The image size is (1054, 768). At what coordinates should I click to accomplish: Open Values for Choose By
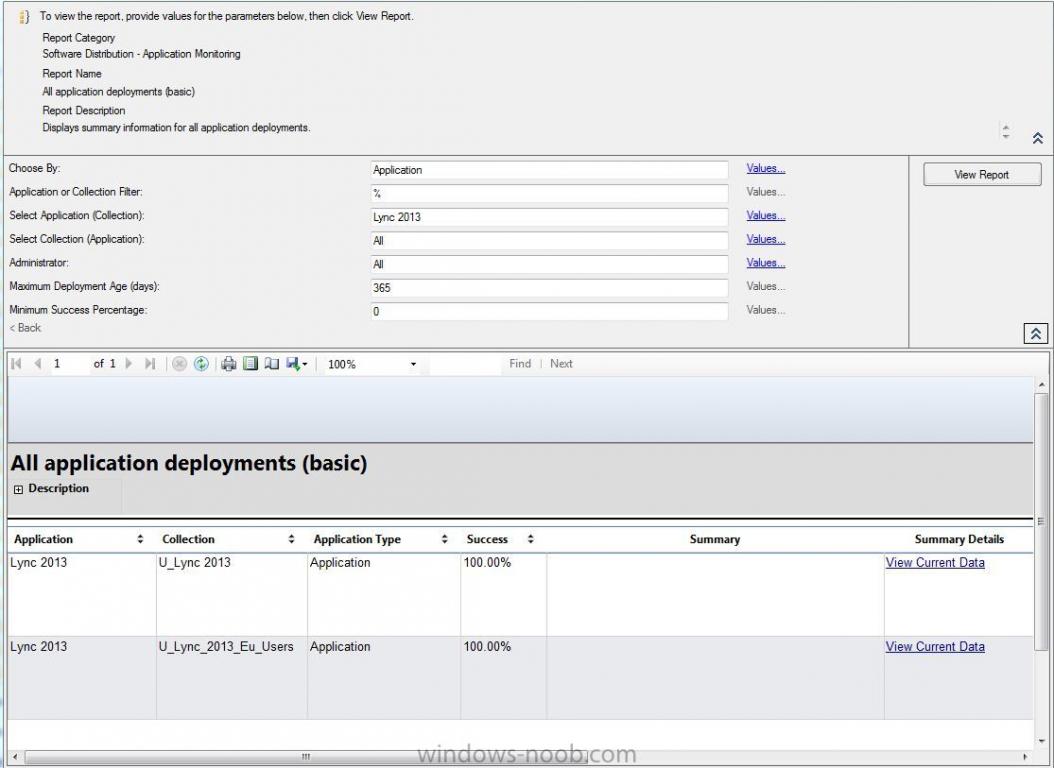766,169
